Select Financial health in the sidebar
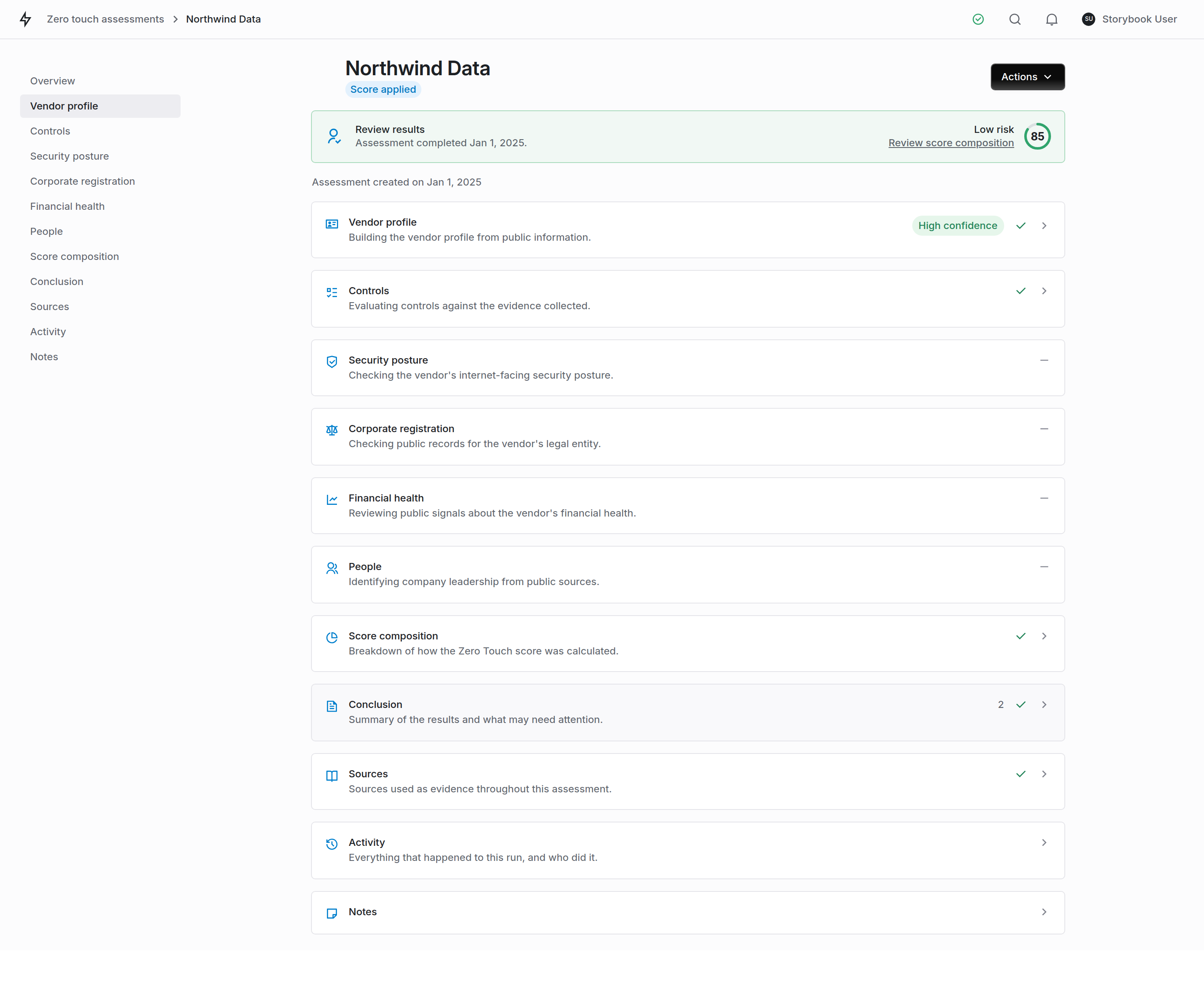Viewport: 1204px width, 1003px height. (x=100, y=206)
